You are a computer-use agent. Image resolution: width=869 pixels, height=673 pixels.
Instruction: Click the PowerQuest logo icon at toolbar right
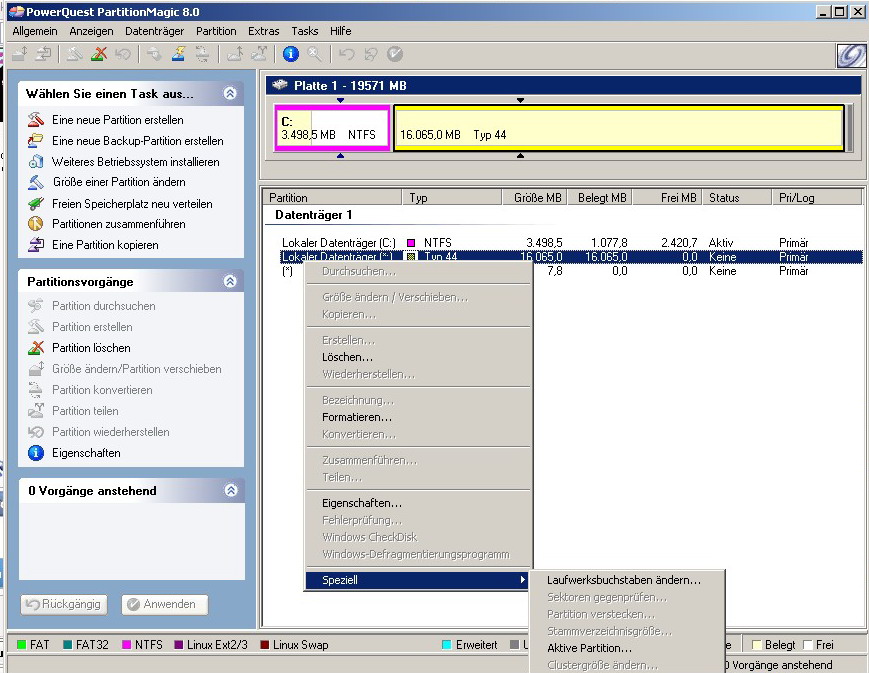pos(850,55)
